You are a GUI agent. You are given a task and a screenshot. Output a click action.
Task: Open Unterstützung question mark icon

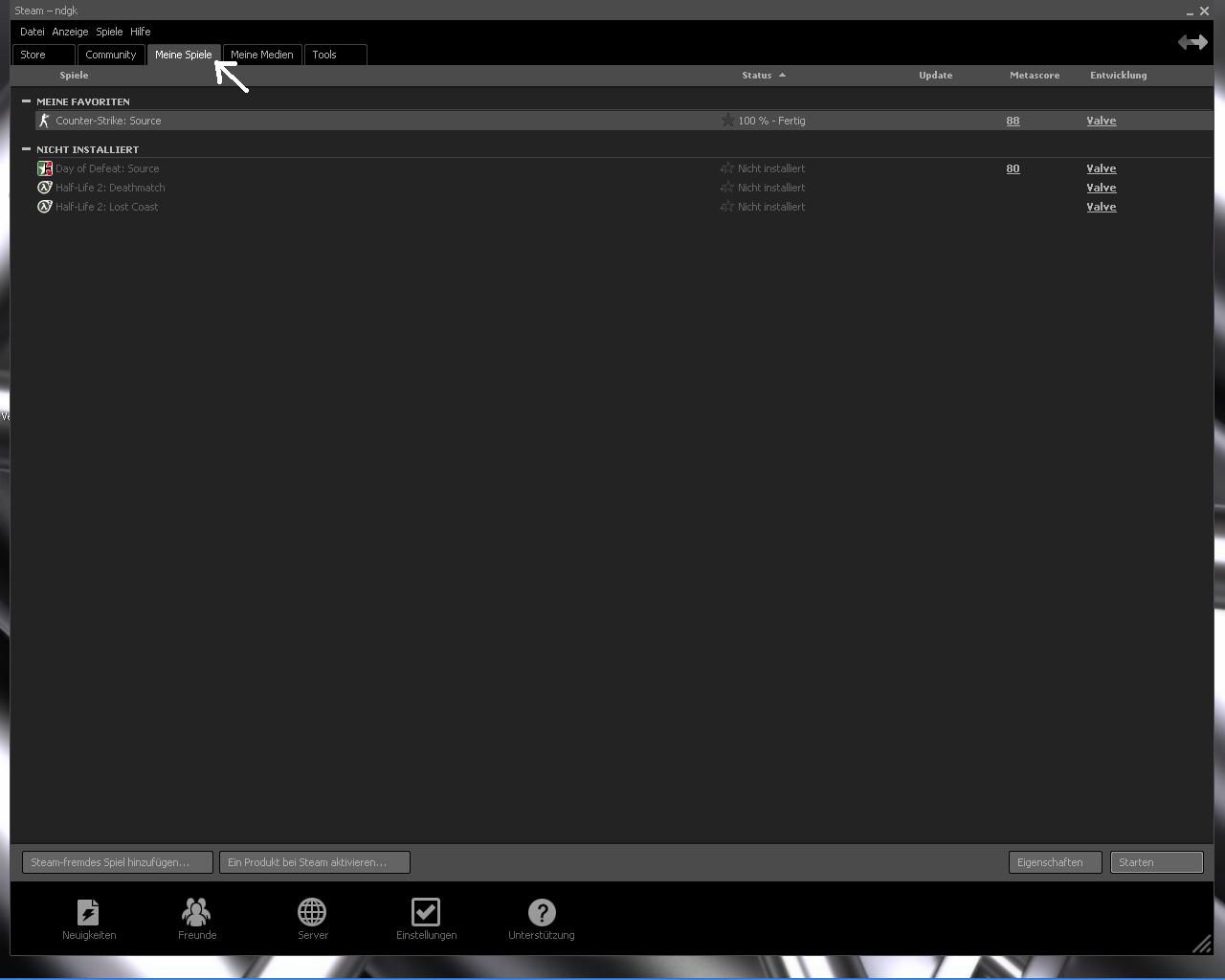[x=541, y=913]
